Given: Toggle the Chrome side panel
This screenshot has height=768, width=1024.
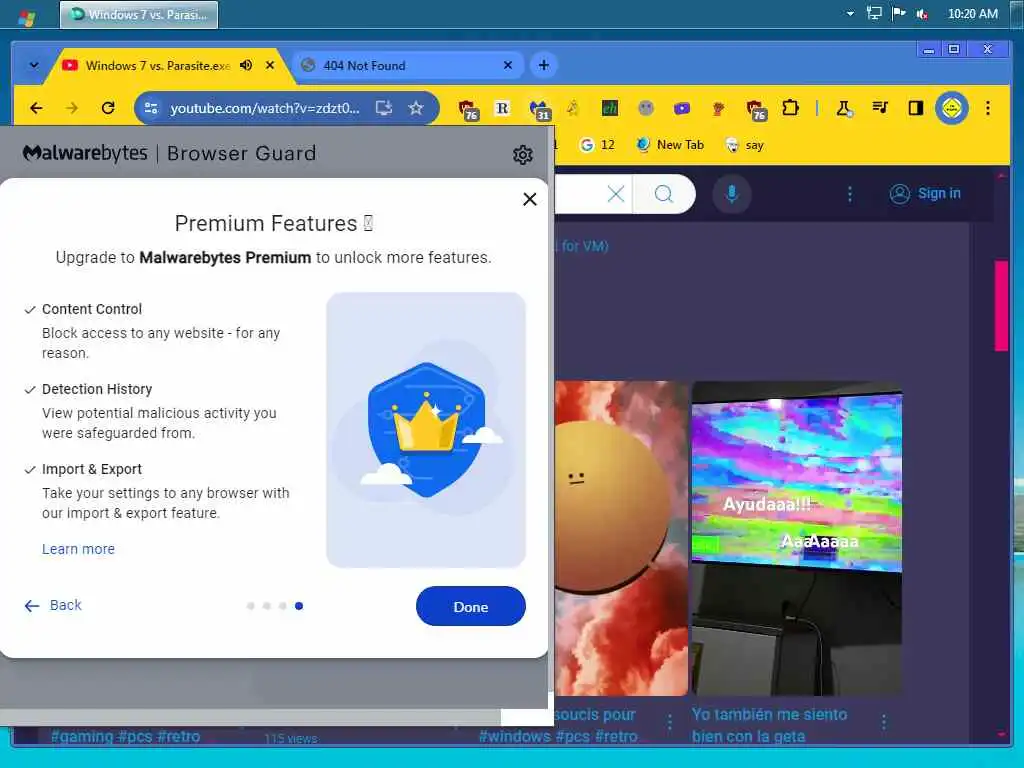Looking at the screenshot, I should (x=916, y=108).
